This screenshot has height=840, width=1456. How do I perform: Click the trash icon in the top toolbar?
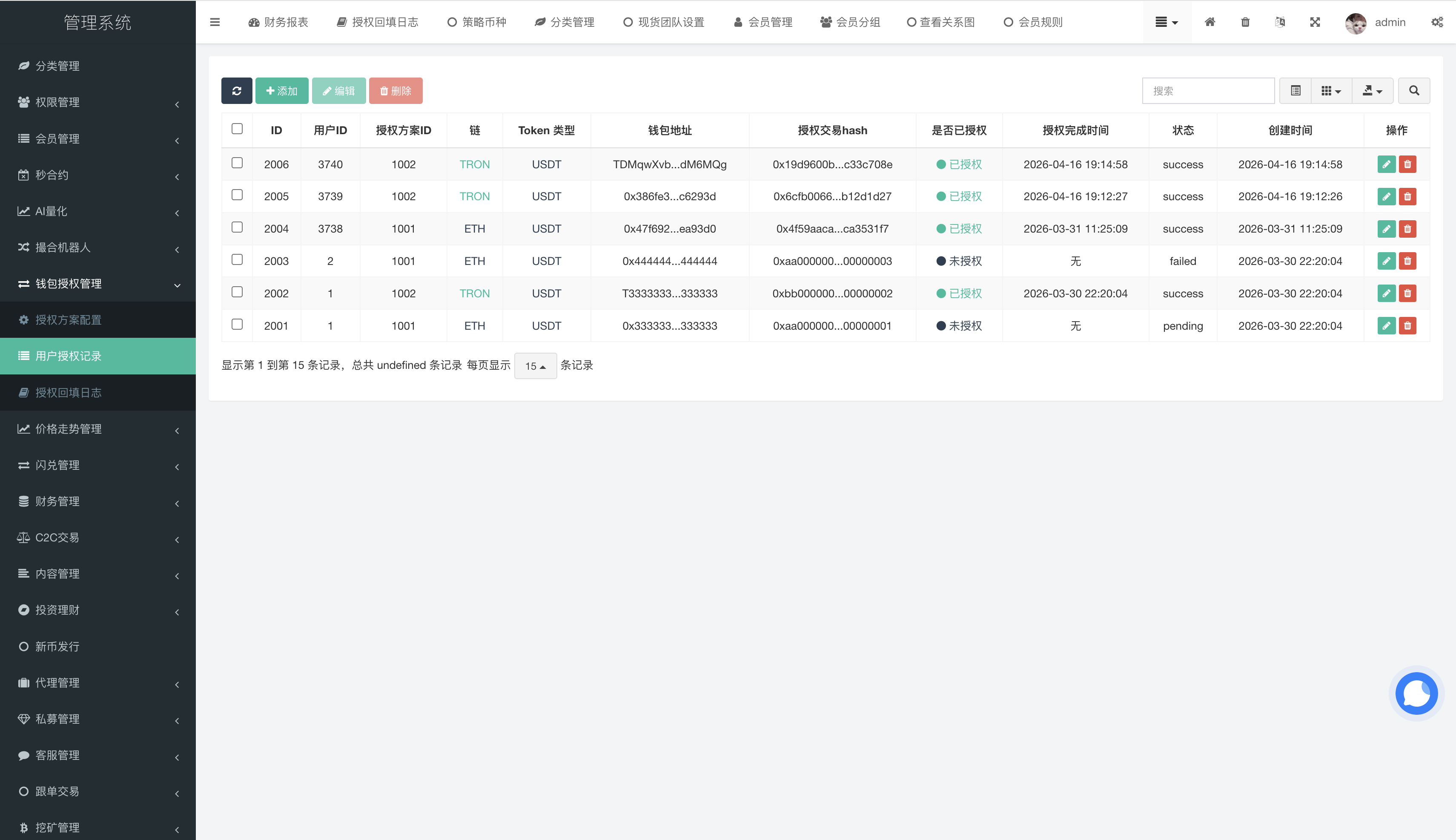tap(1245, 22)
